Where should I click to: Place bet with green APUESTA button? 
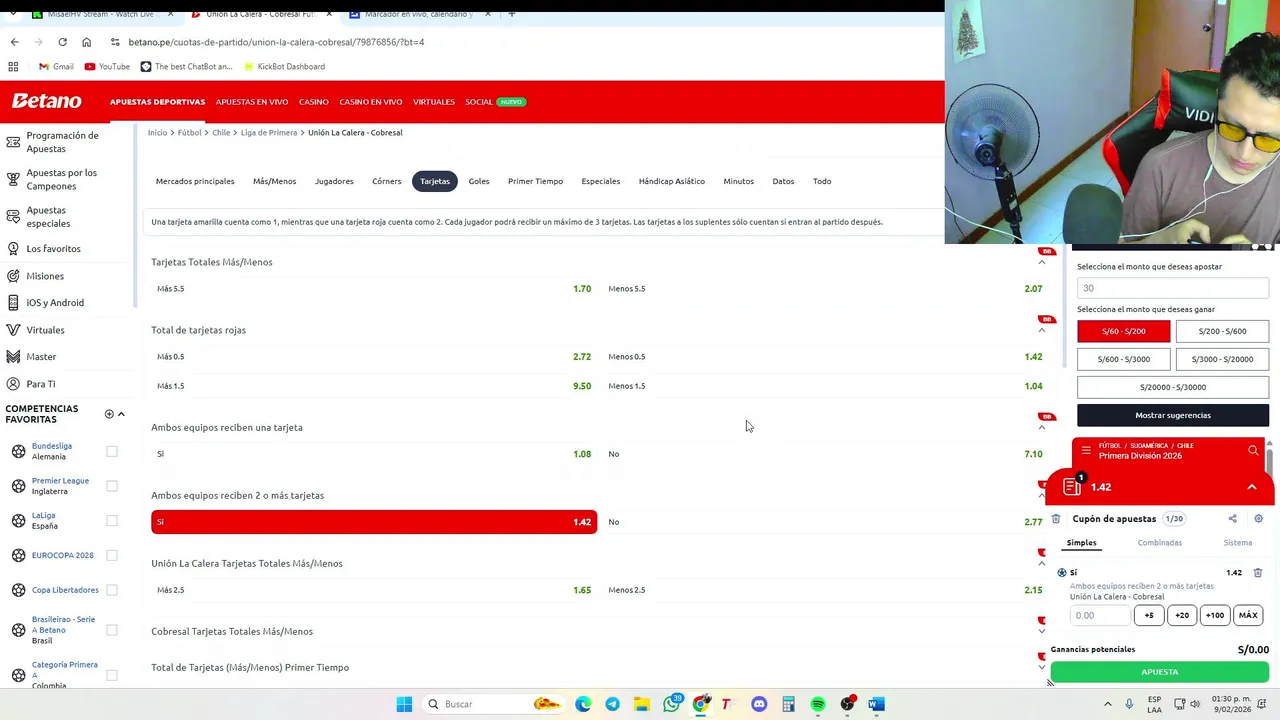tap(1160, 672)
